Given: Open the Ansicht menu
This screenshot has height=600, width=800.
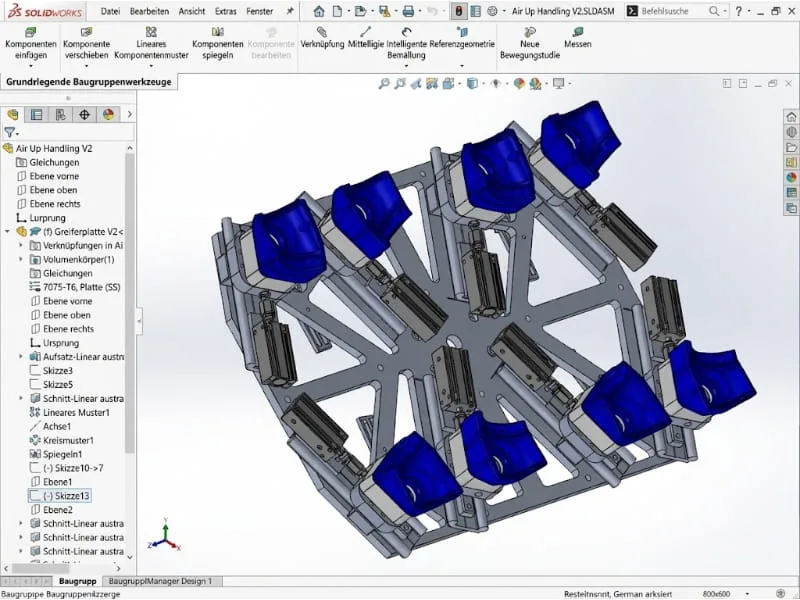Looking at the screenshot, I should (x=192, y=11).
